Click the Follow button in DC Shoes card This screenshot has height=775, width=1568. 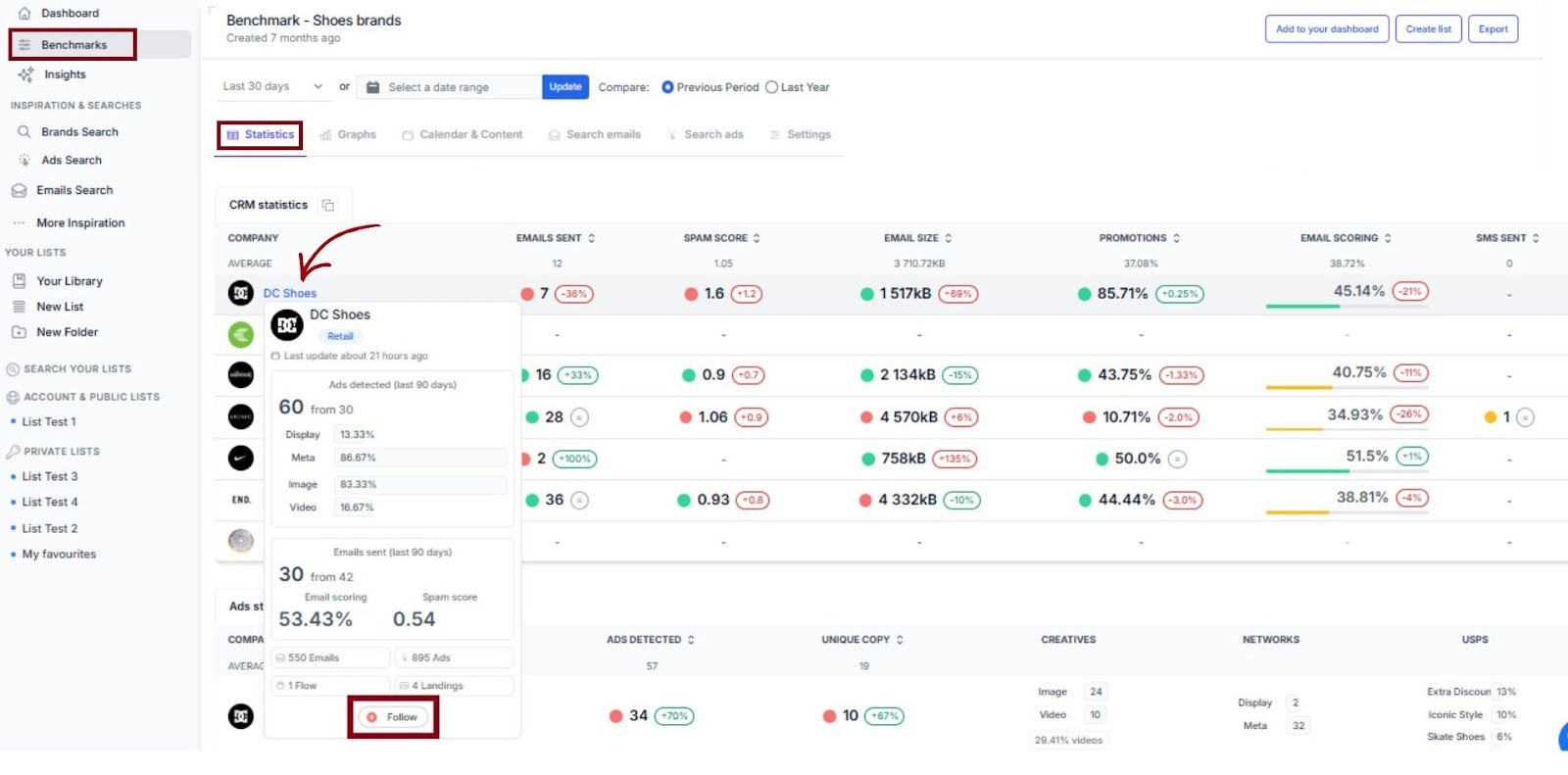pos(393,717)
